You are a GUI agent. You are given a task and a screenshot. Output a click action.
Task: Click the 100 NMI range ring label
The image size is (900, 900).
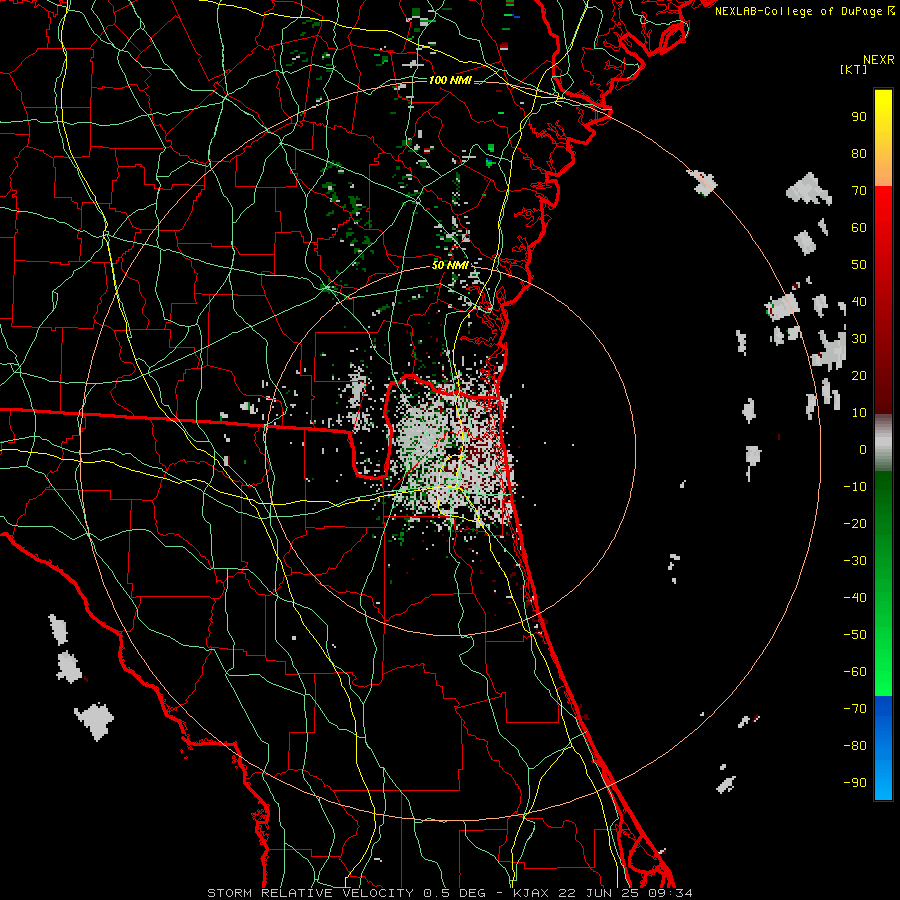(x=450, y=80)
